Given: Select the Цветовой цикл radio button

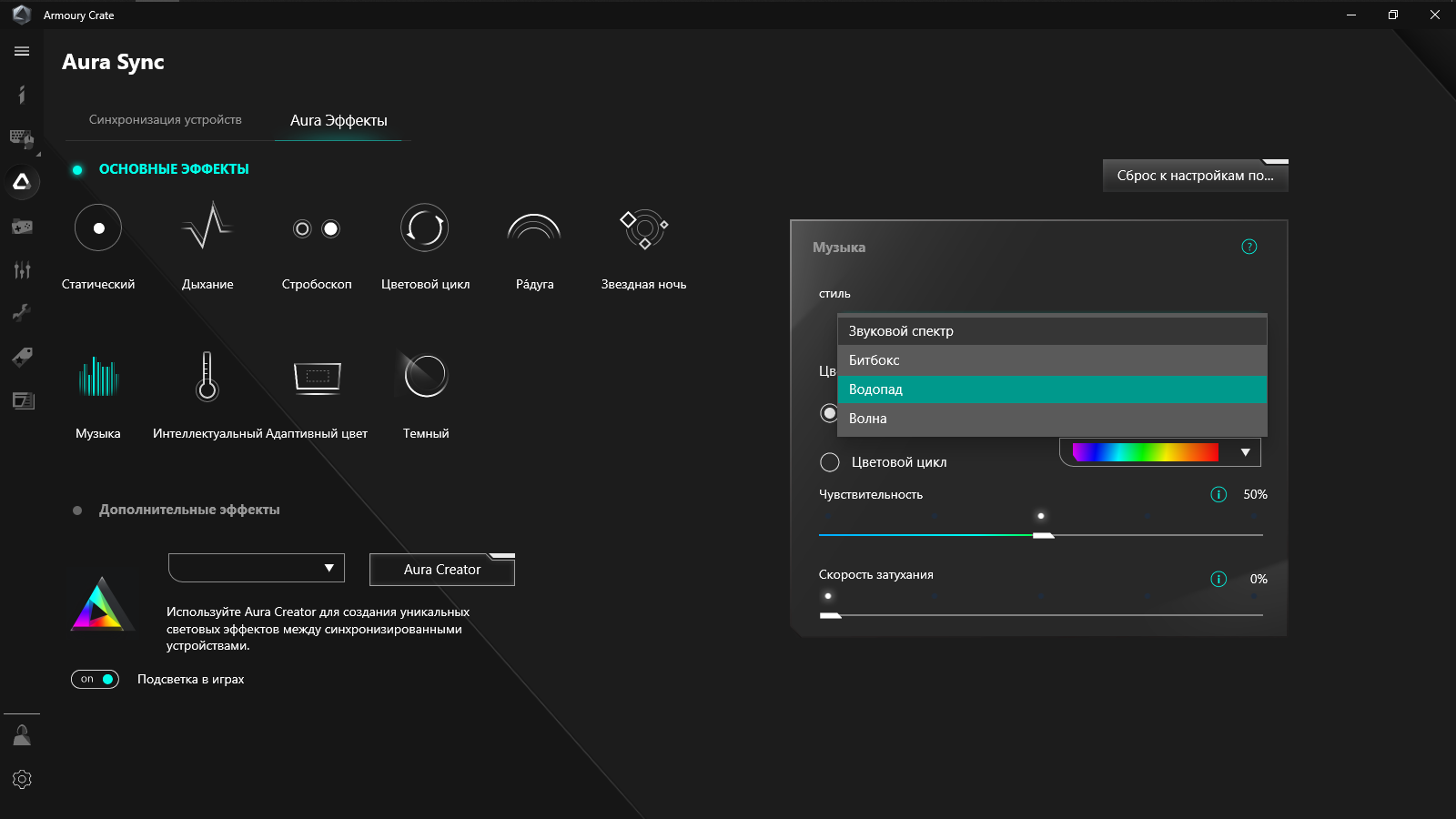Looking at the screenshot, I should (830, 462).
